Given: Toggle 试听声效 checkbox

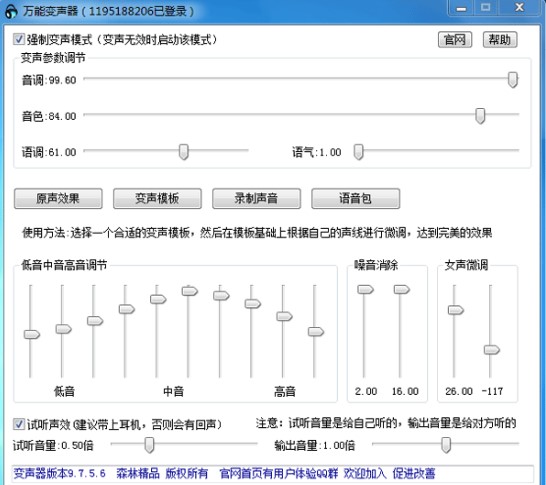Looking at the screenshot, I should coord(18,424).
